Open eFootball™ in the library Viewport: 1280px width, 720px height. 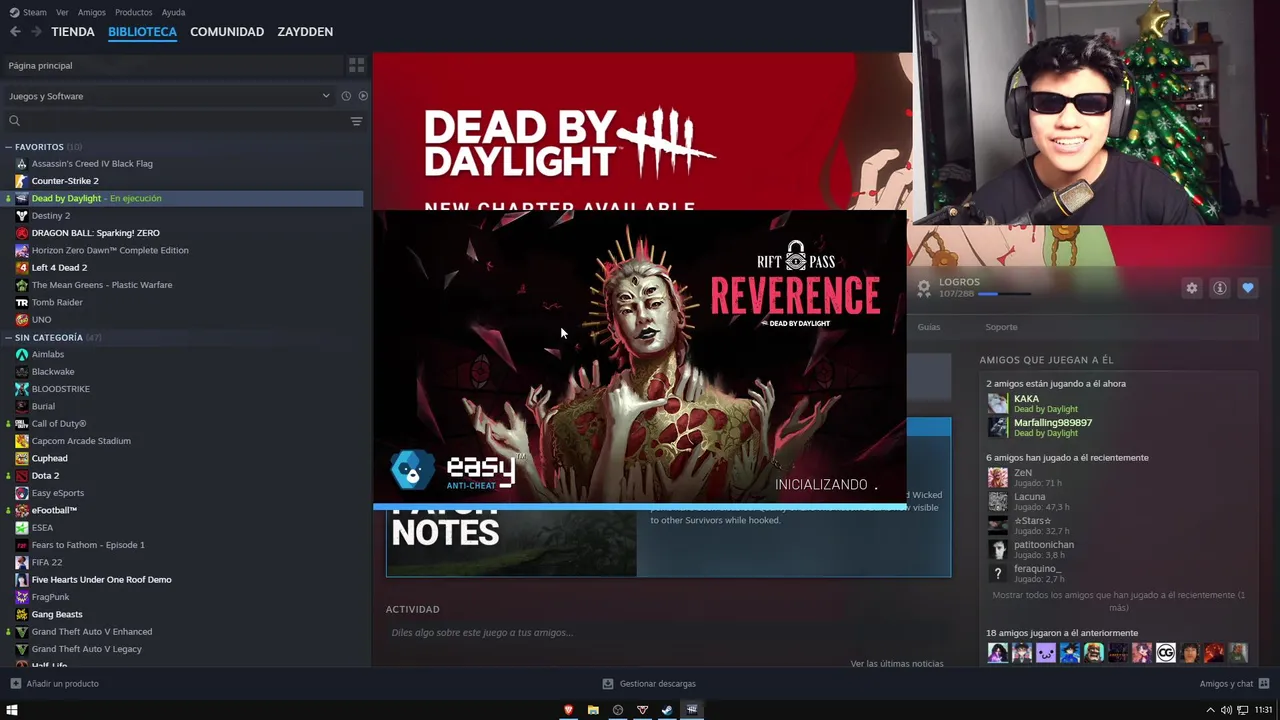coord(54,510)
